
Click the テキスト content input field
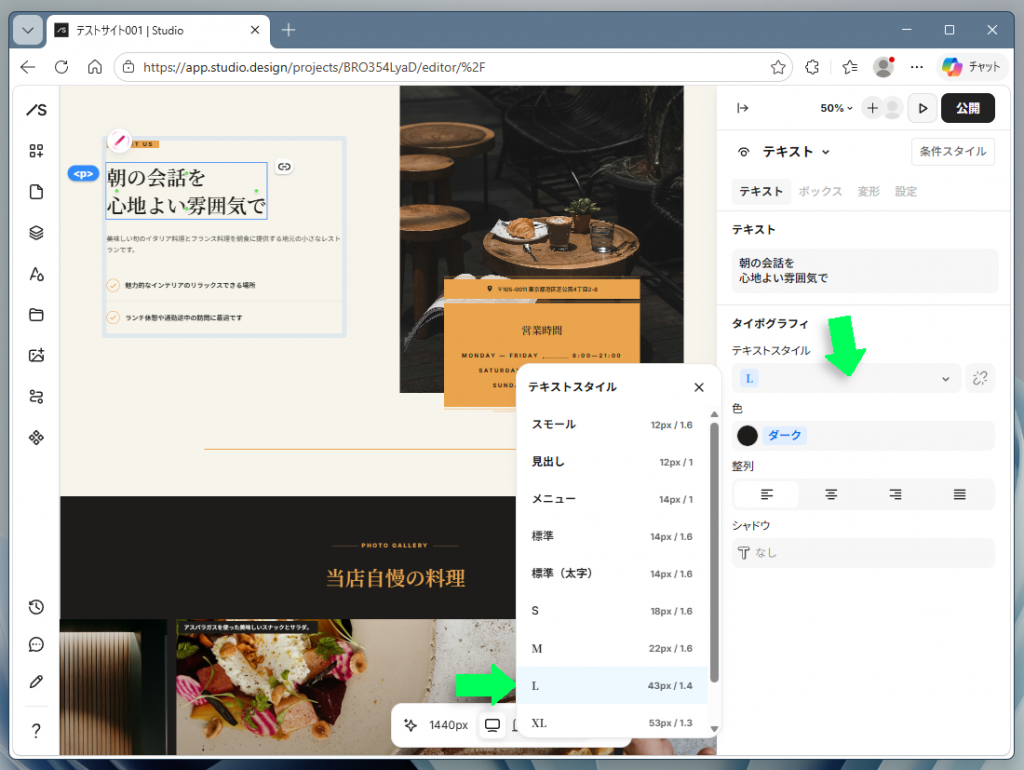865,270
